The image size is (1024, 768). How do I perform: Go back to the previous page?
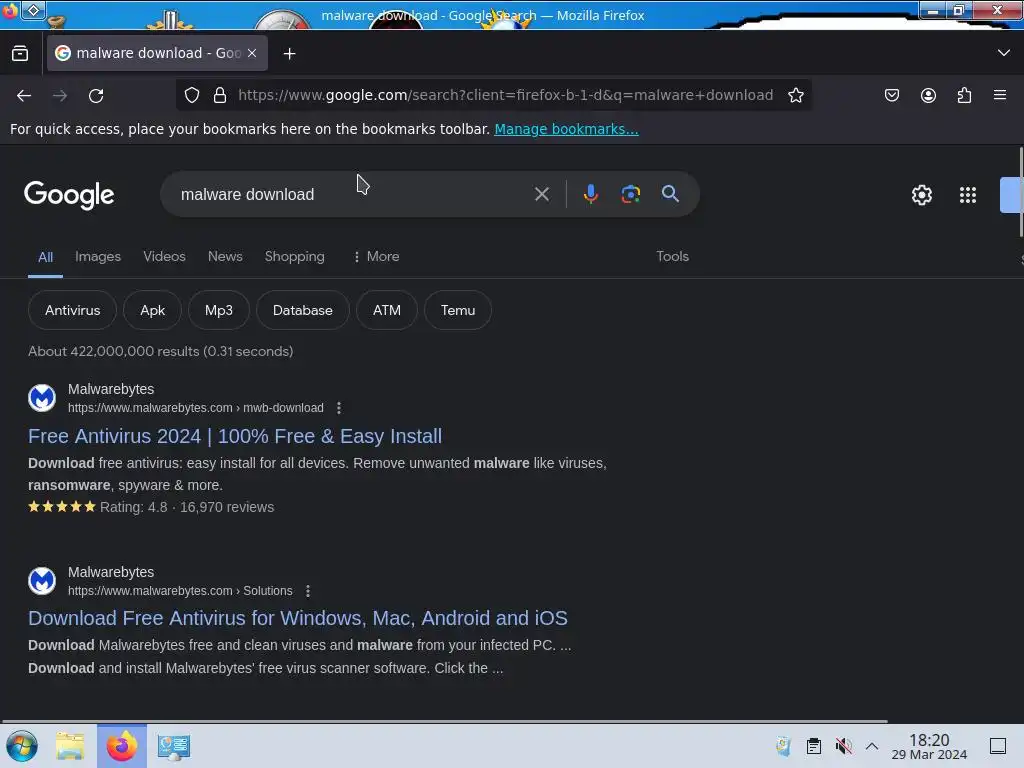click(x=24, y=95)
